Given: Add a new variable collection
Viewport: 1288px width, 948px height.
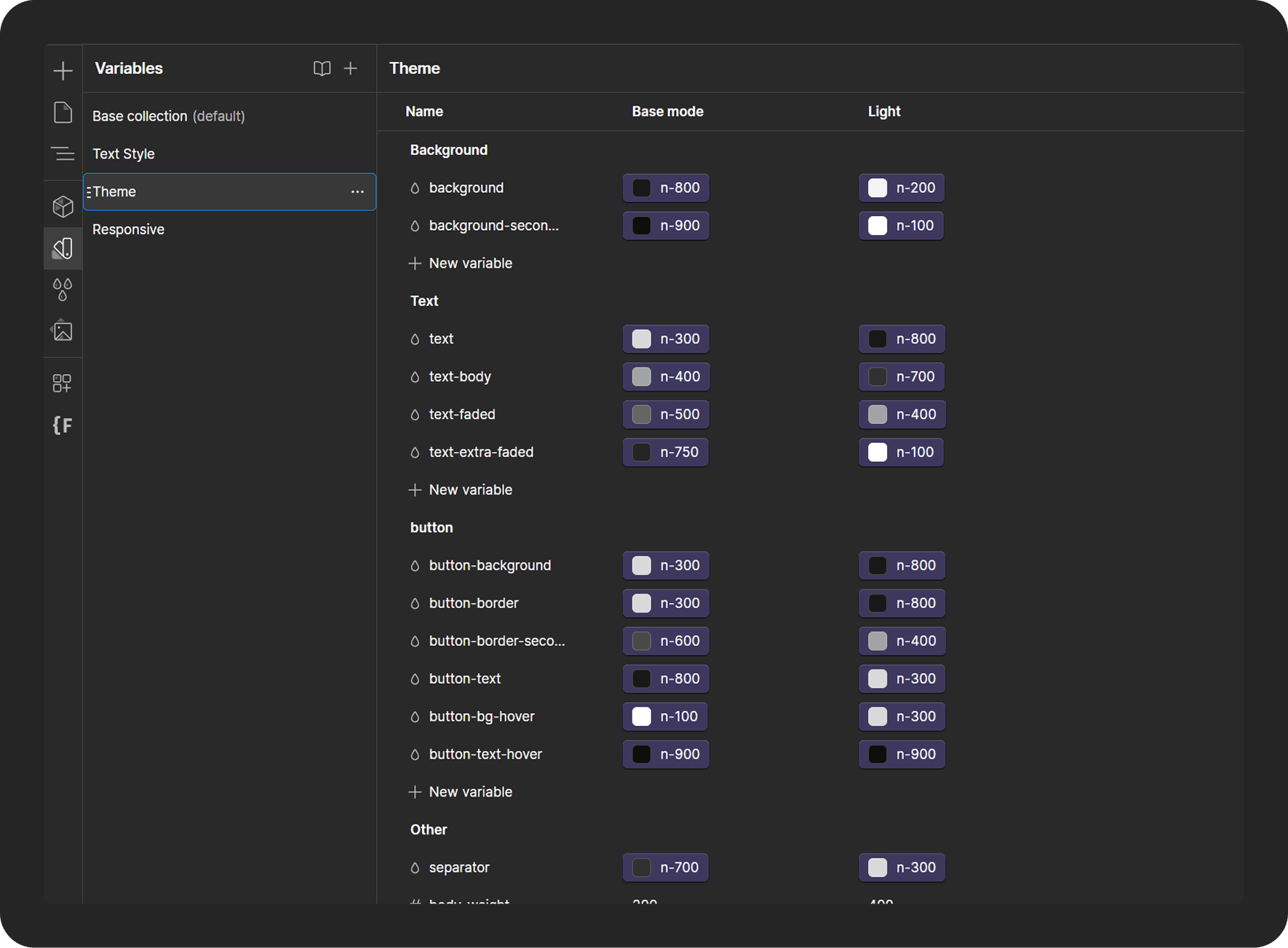Looking at the screenshot, I should [351, 68].
